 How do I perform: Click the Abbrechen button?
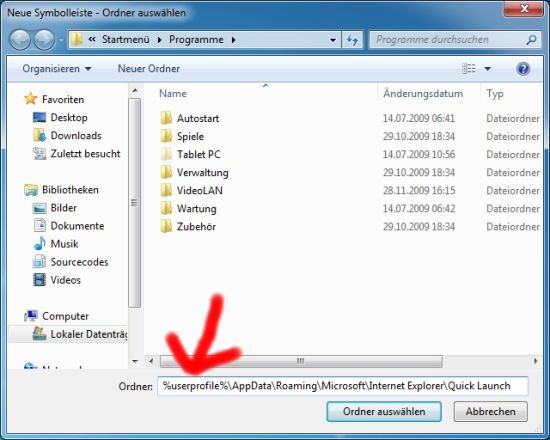point(490,411)
